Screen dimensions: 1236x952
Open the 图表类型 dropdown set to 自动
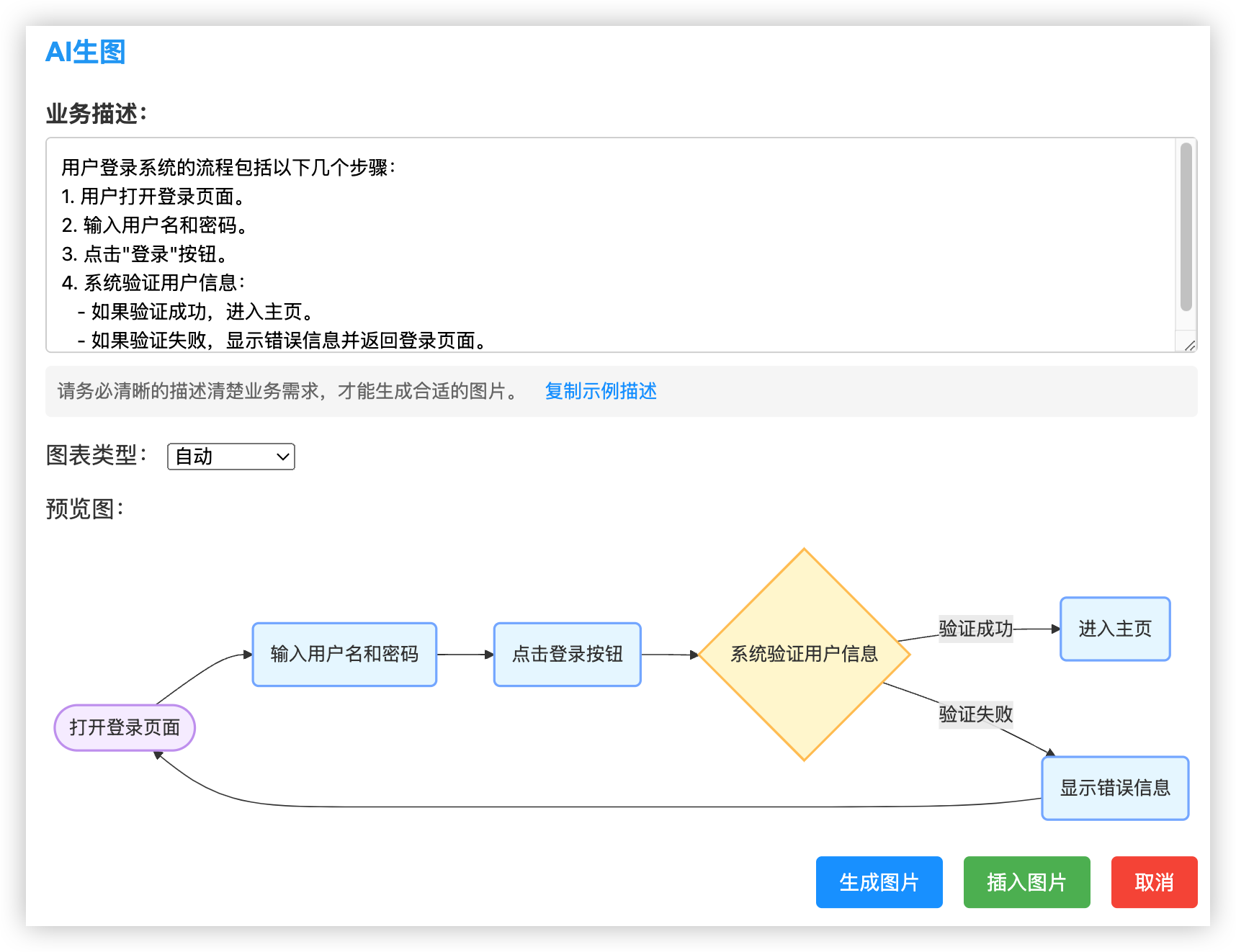(231, 457)
